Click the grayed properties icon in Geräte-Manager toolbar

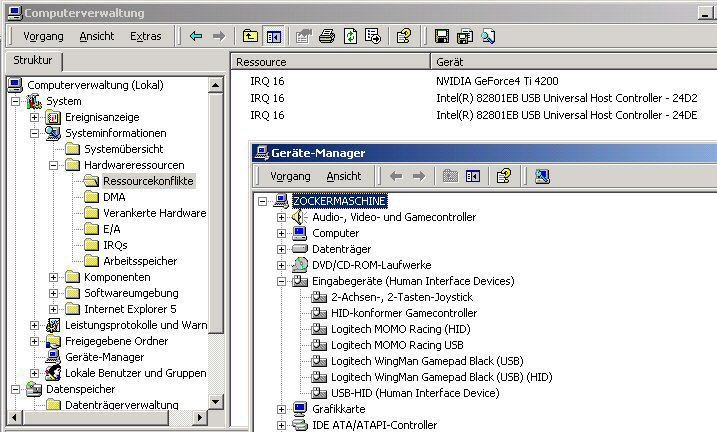click(450, 176)
